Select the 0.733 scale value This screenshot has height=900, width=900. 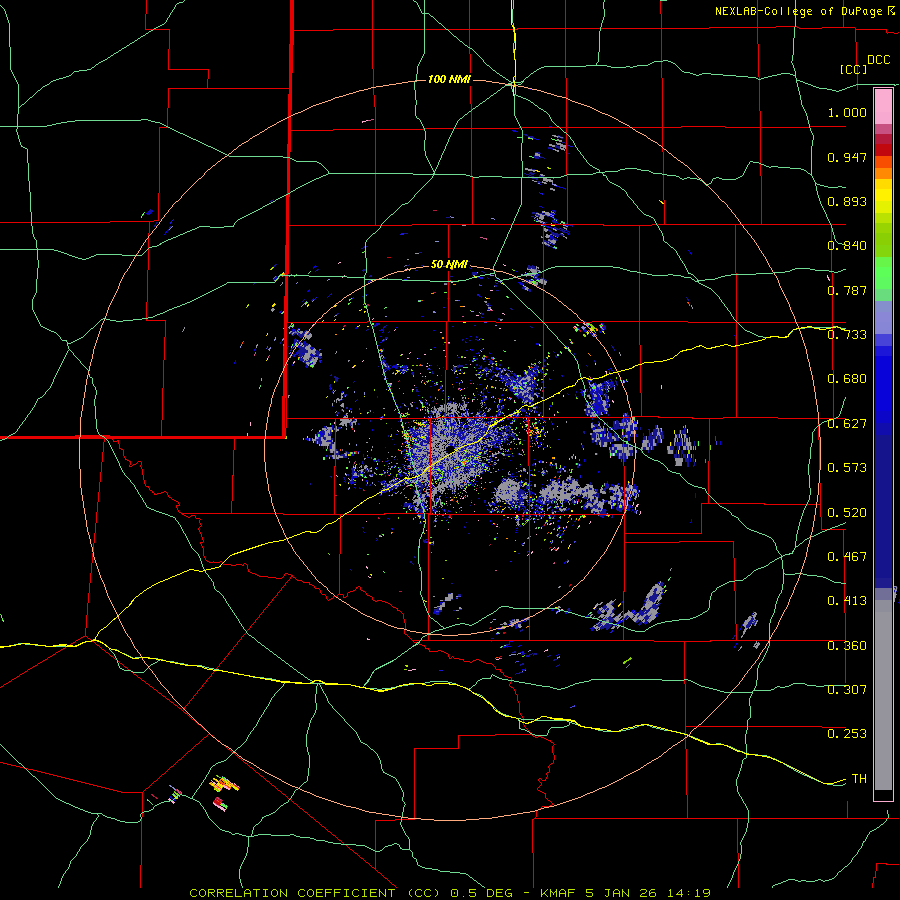click(x=847, y=335)
